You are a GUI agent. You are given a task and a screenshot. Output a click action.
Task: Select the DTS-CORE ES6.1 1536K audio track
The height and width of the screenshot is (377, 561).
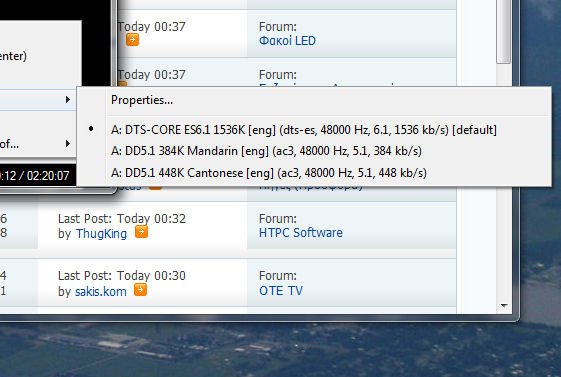303,129
